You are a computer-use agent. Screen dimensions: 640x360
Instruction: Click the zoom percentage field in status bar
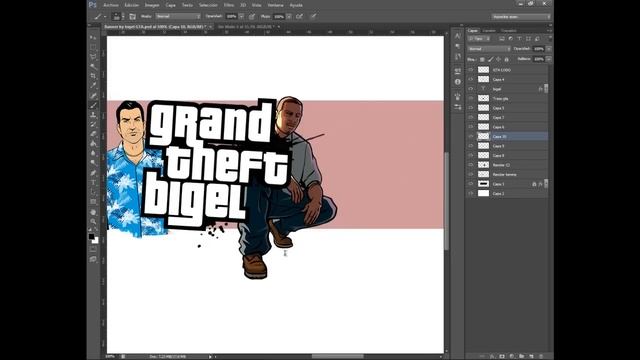pyautogui.click(x=110, y=357)
